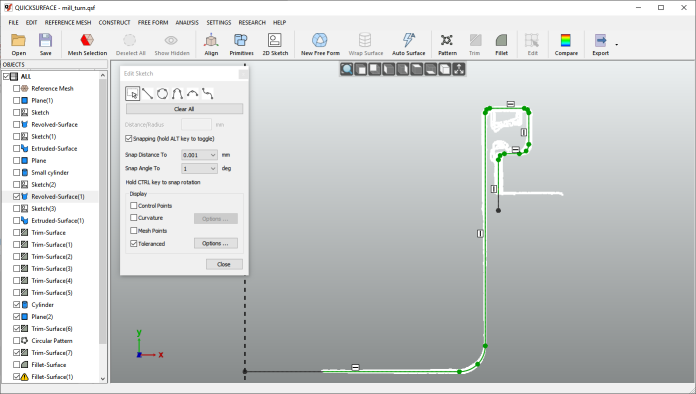The height and width of the screenshot is (394, 696).
Task: Create a New Free Form surface
Action: click(x=320, y=44)
